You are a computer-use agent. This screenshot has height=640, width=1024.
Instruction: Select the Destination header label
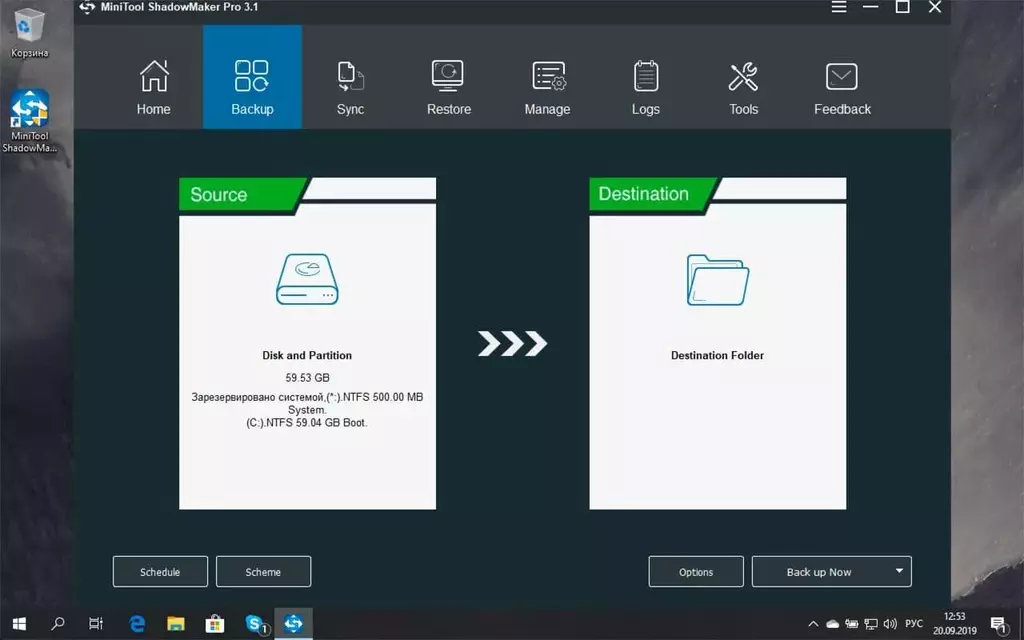pos(643,194)
